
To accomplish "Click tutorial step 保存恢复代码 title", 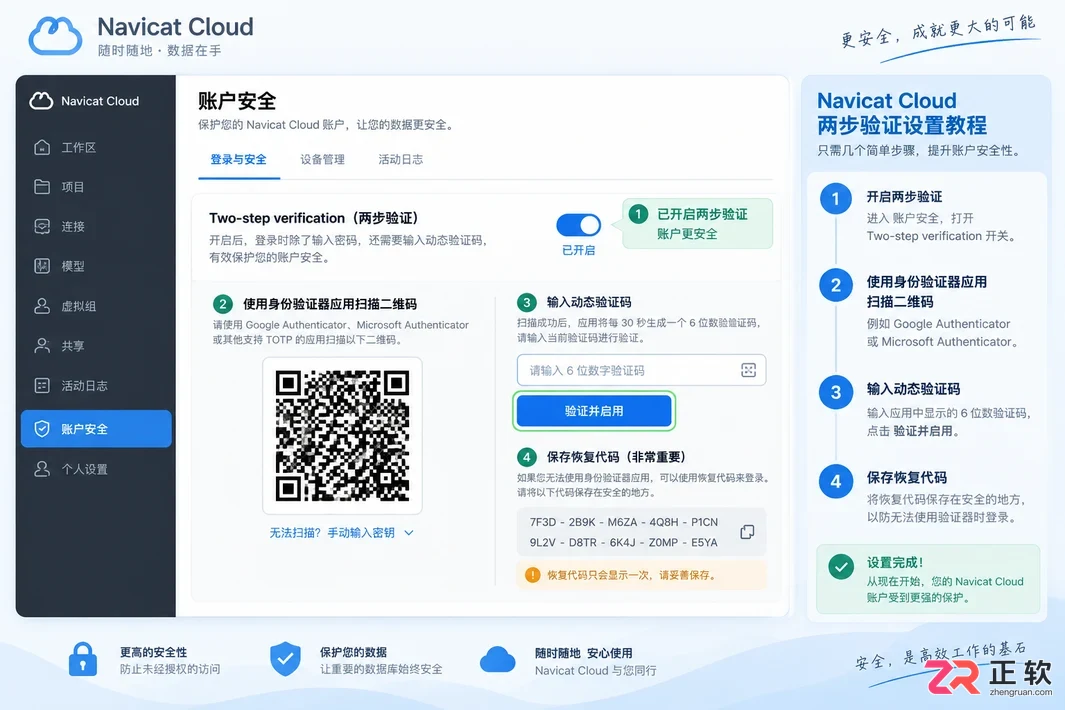I will point(907,478).
